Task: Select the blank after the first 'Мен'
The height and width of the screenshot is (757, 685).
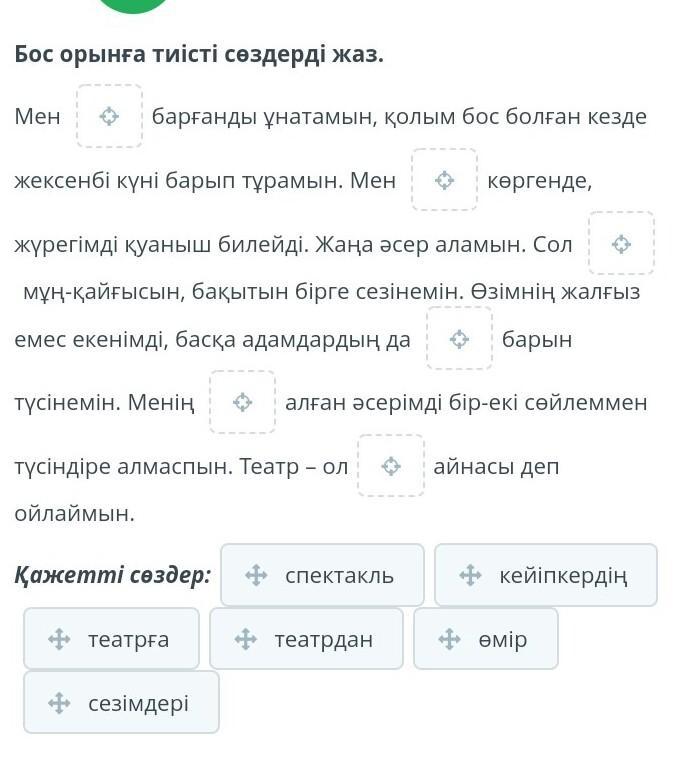Action: [x=109, y=117]
